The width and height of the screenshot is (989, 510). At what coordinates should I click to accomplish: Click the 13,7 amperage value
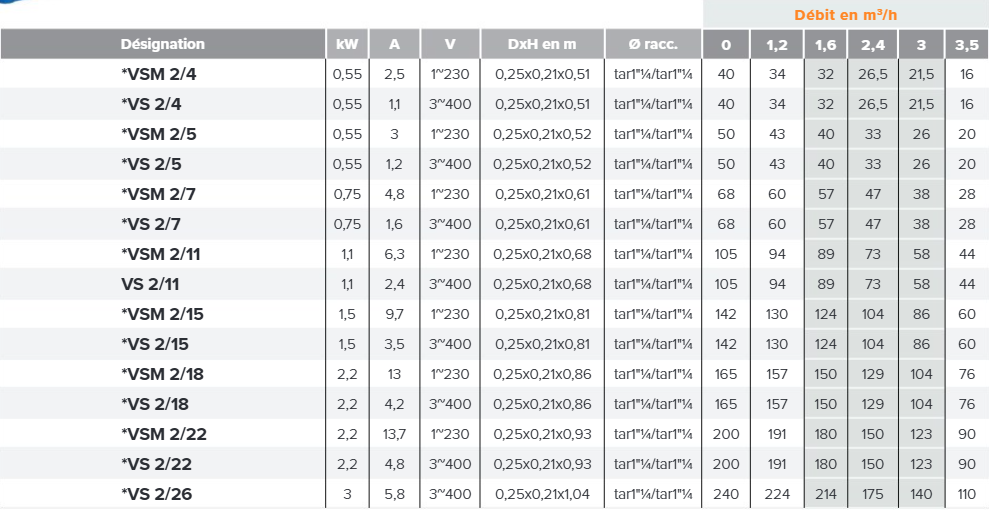[394, 434]
